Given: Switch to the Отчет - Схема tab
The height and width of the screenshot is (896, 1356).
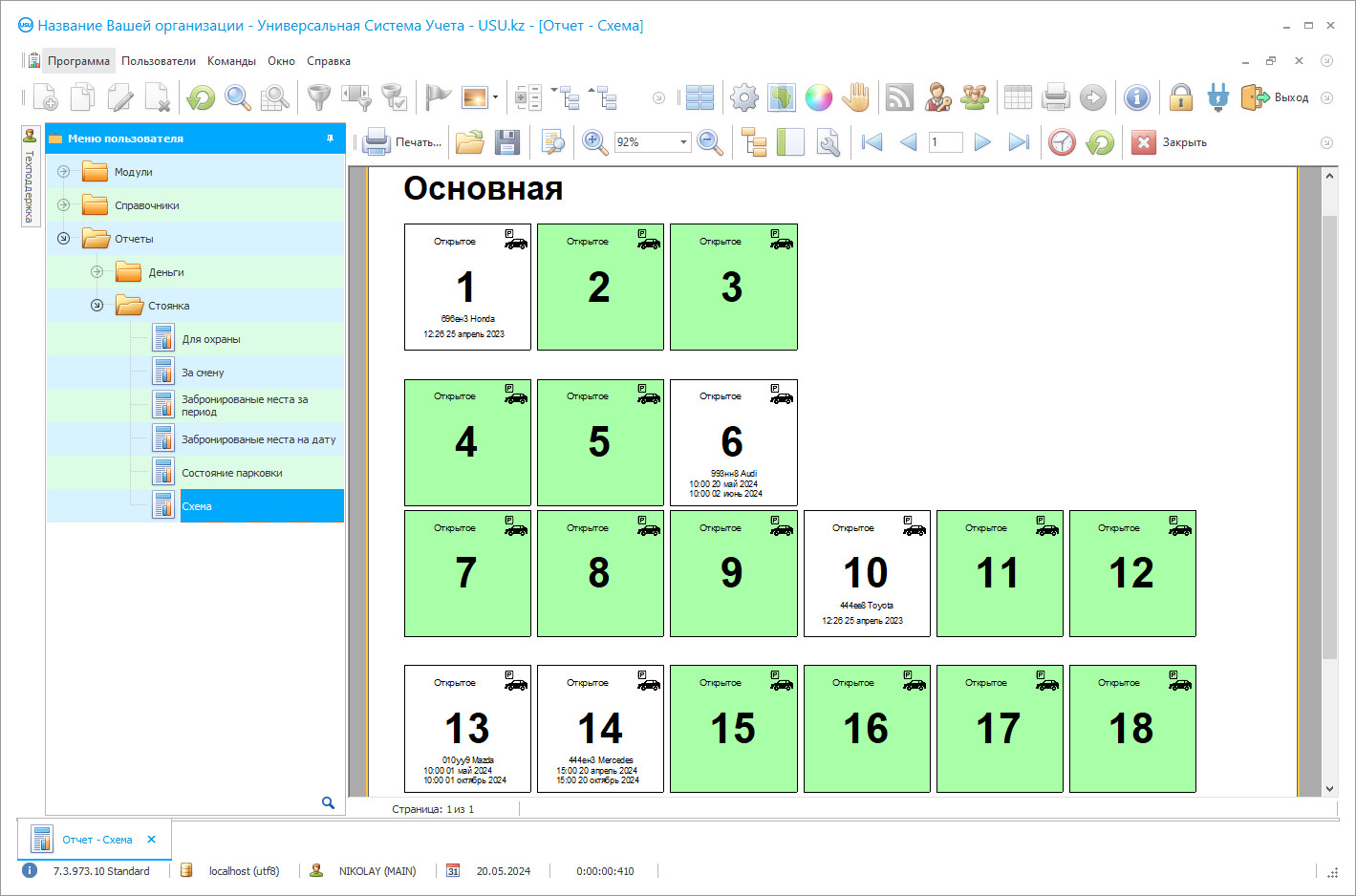Looking at the screenshot, I should (97, 840).
